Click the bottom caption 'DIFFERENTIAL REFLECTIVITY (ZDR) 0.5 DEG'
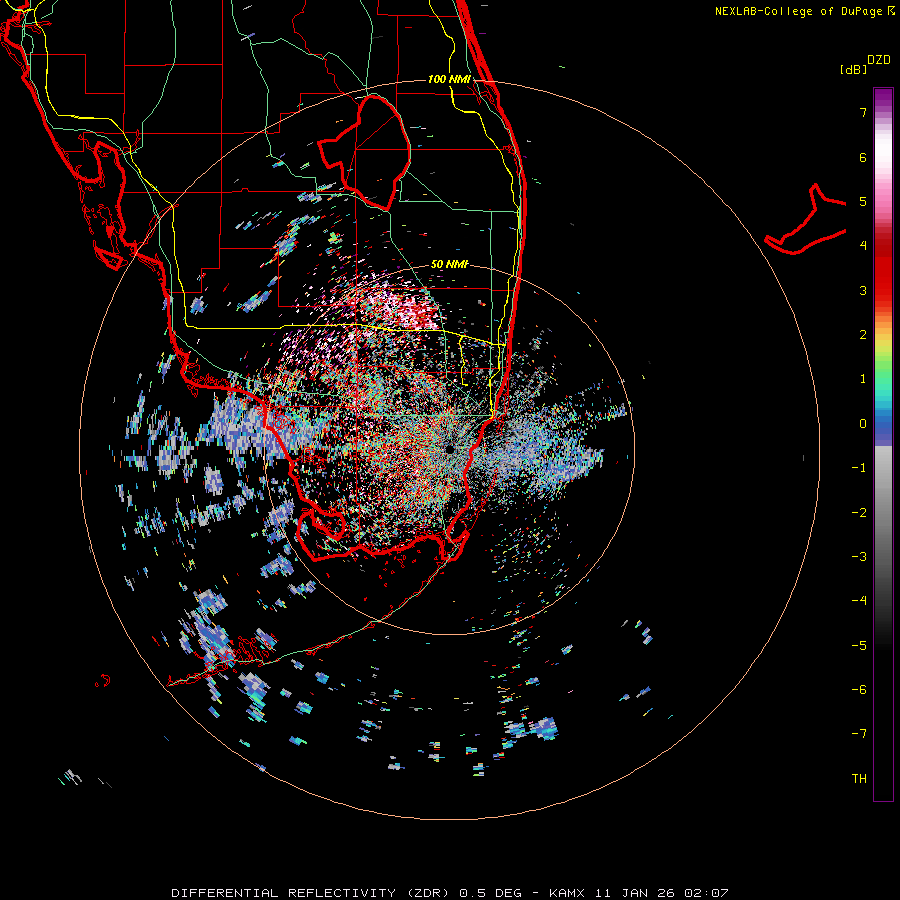This screenshot has width=900, height=900. (x=347, y=893)
